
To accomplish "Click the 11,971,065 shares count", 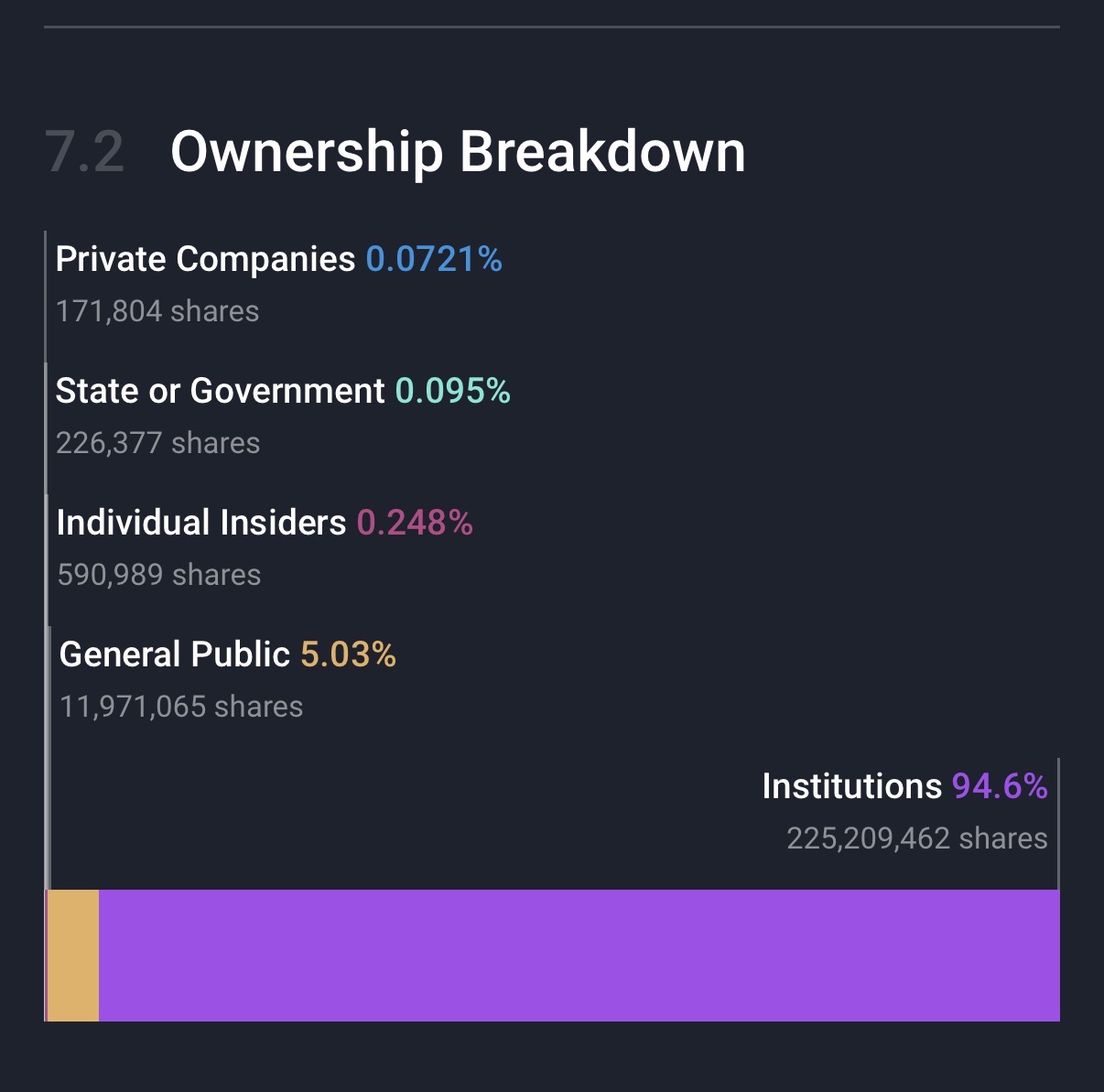I will (x=181, y=707).
